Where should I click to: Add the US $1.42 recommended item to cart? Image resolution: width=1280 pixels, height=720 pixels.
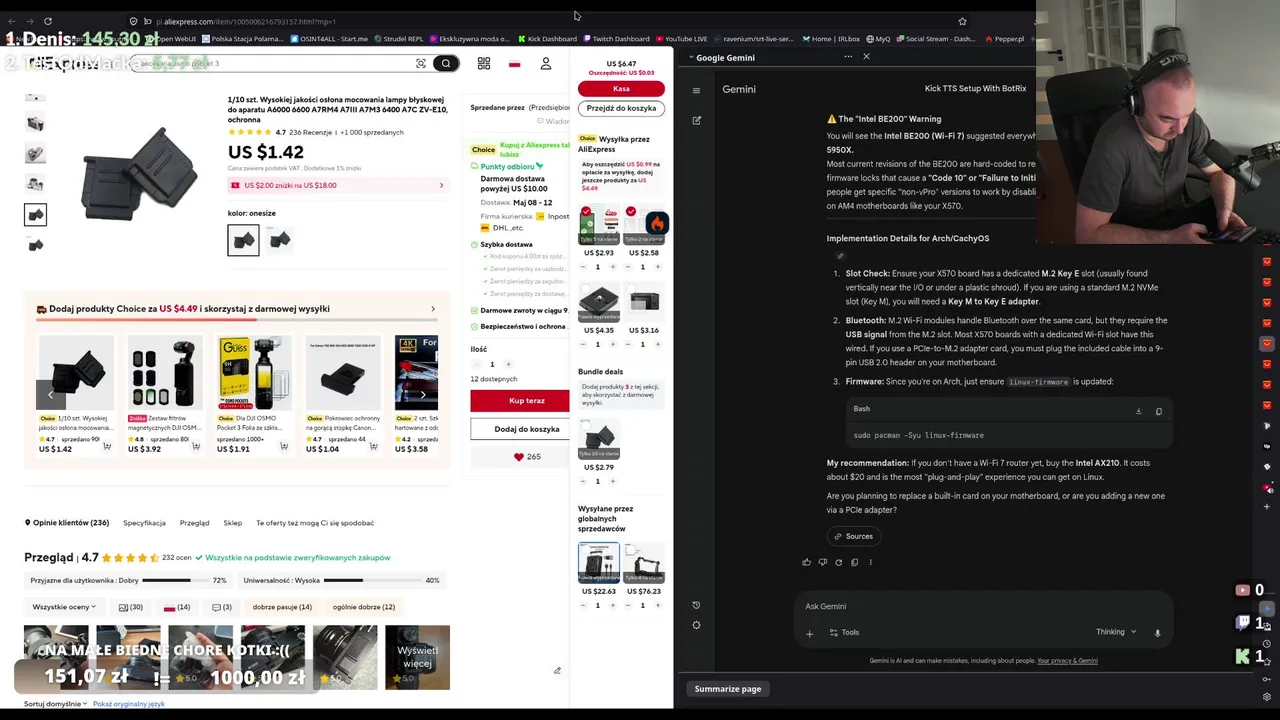pyautogui.click(x=107, y=447)
